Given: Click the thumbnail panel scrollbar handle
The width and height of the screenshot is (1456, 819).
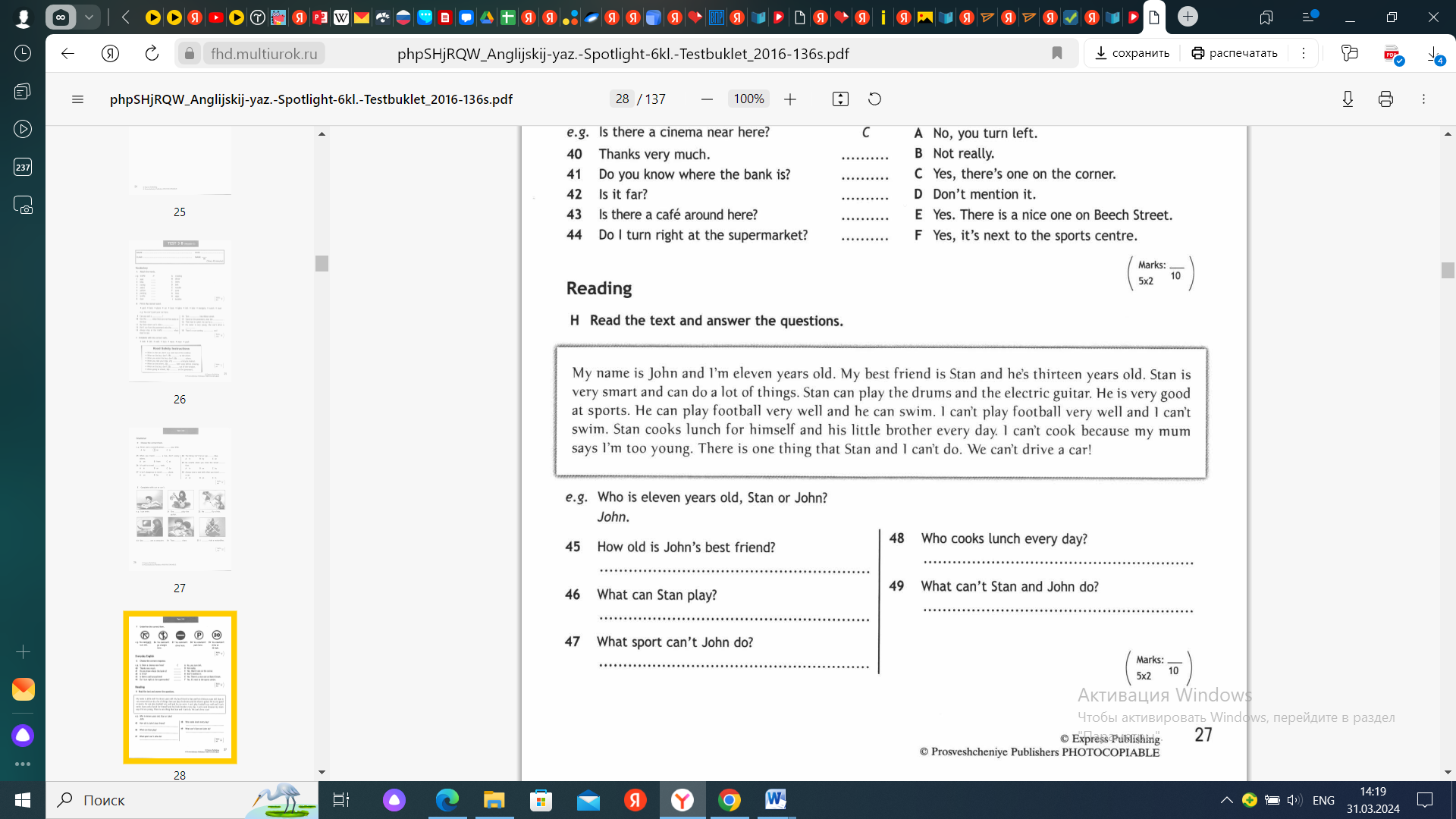Looking at the screenshot, I should (x=322, y=263).
